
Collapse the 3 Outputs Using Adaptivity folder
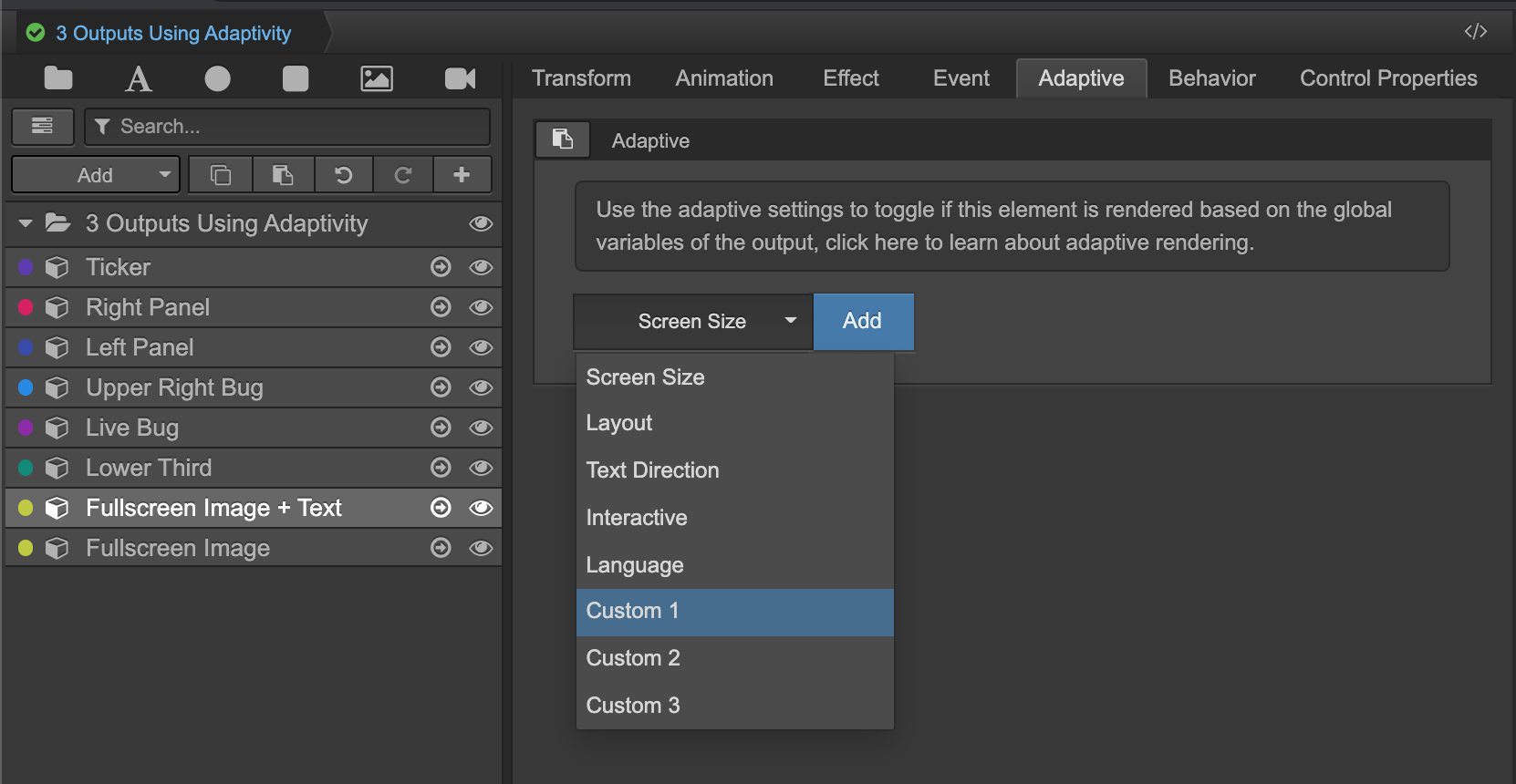26,223
